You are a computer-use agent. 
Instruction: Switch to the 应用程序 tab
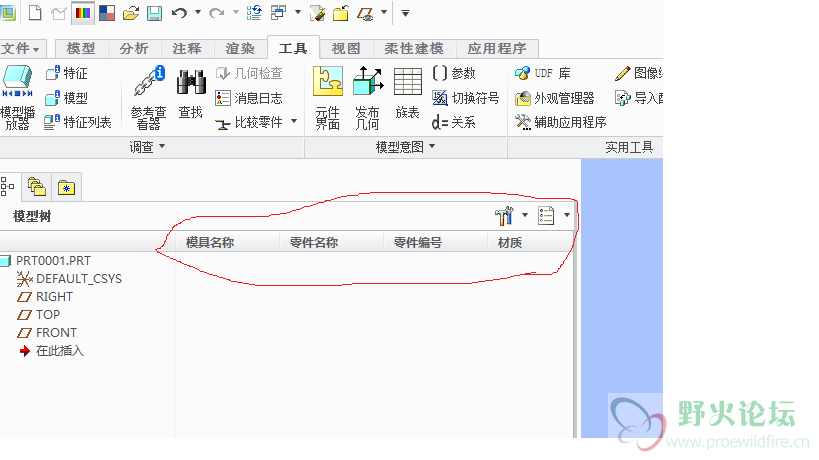(497, 49)
